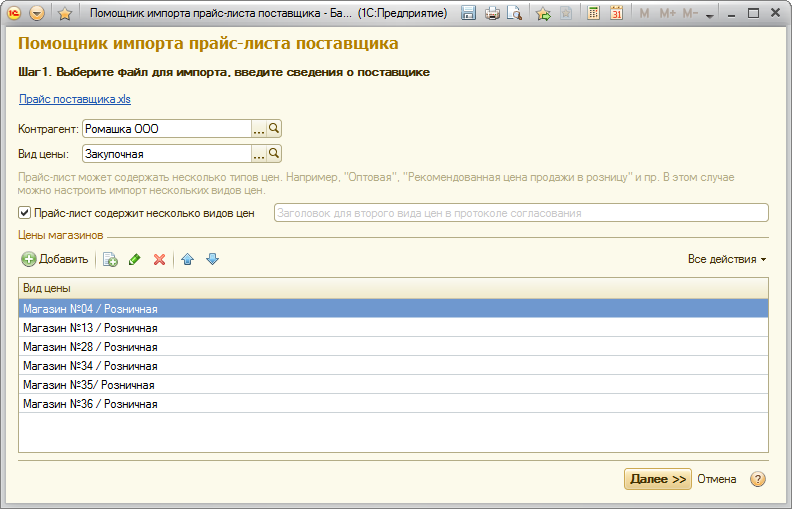Click the Save diskette icon

point(469,13)
